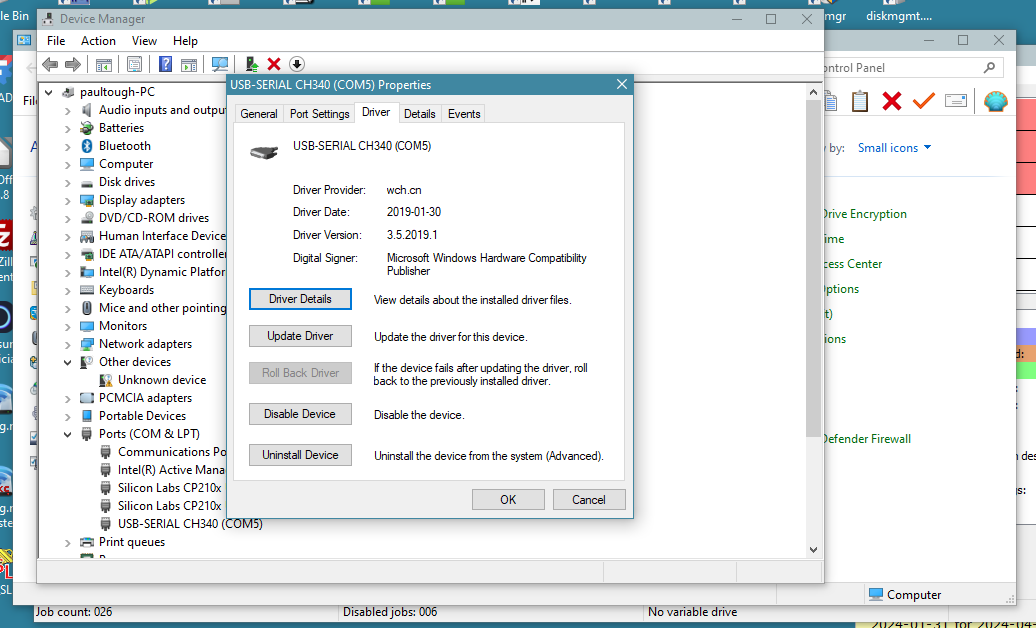Viewport: 1036px width, 628px height.
Task: Click the red X Uninstall device icon in Device Manager
Action: (274, 64)
